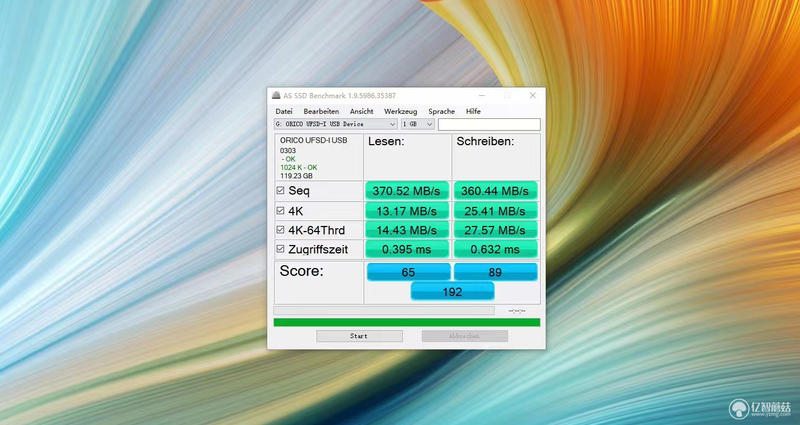Open the Ansicht menu
800x425 pixels.
tap(361, 111)
